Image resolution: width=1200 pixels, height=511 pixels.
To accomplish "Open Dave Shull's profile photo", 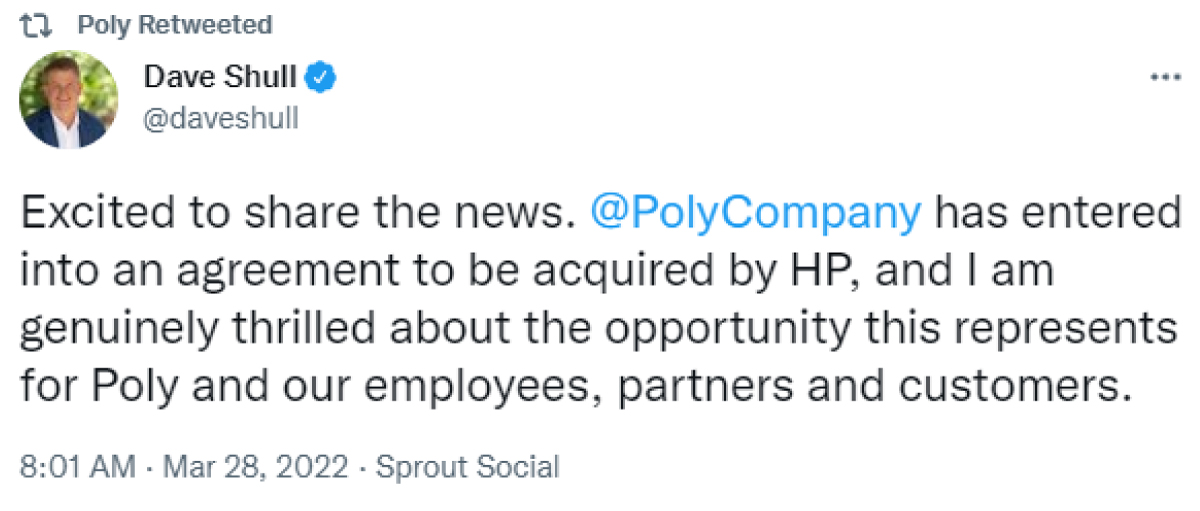I will (x=69, y=100).
